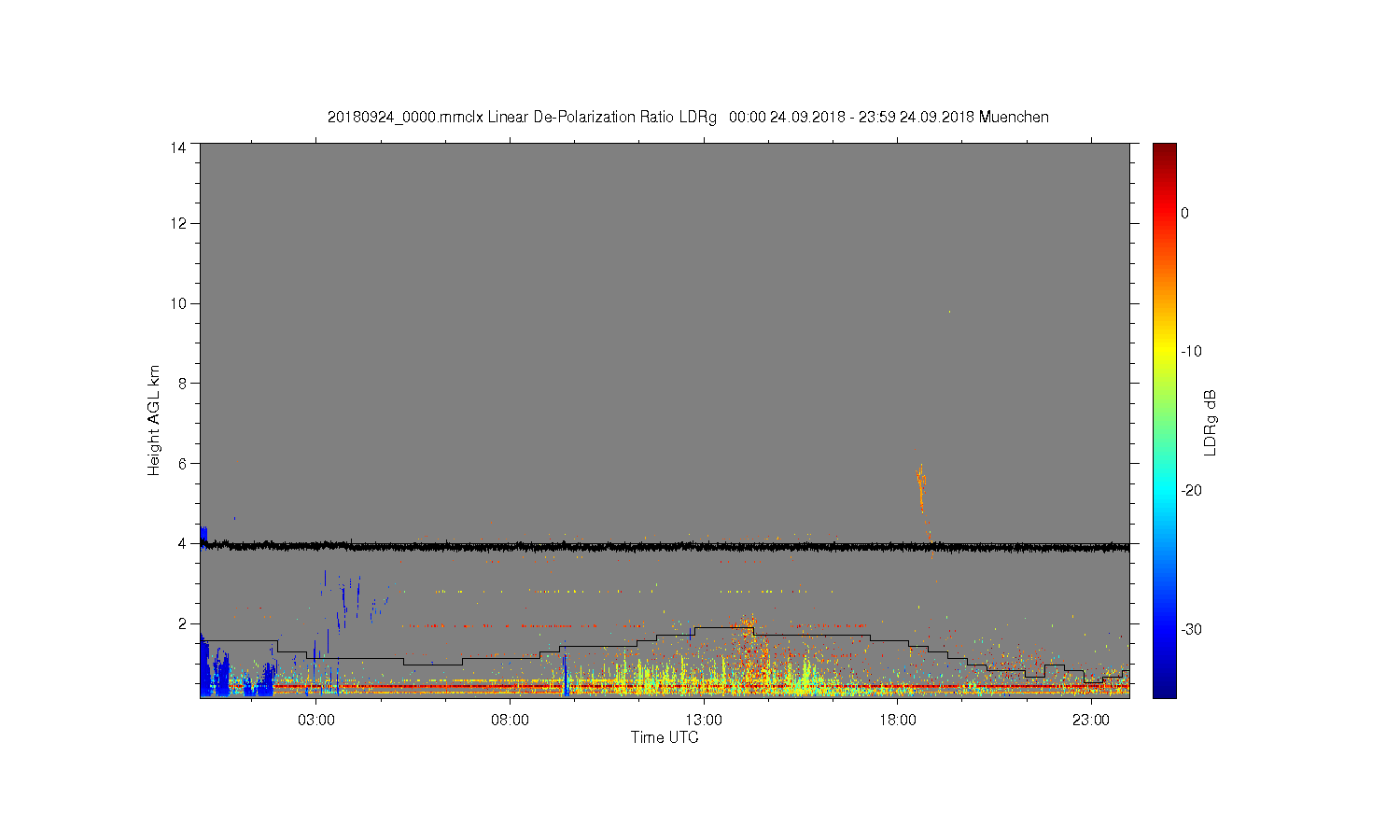The image size is (1400, 840).
Task: Click the 23:00 time tick label
Action: [1090, 721]
